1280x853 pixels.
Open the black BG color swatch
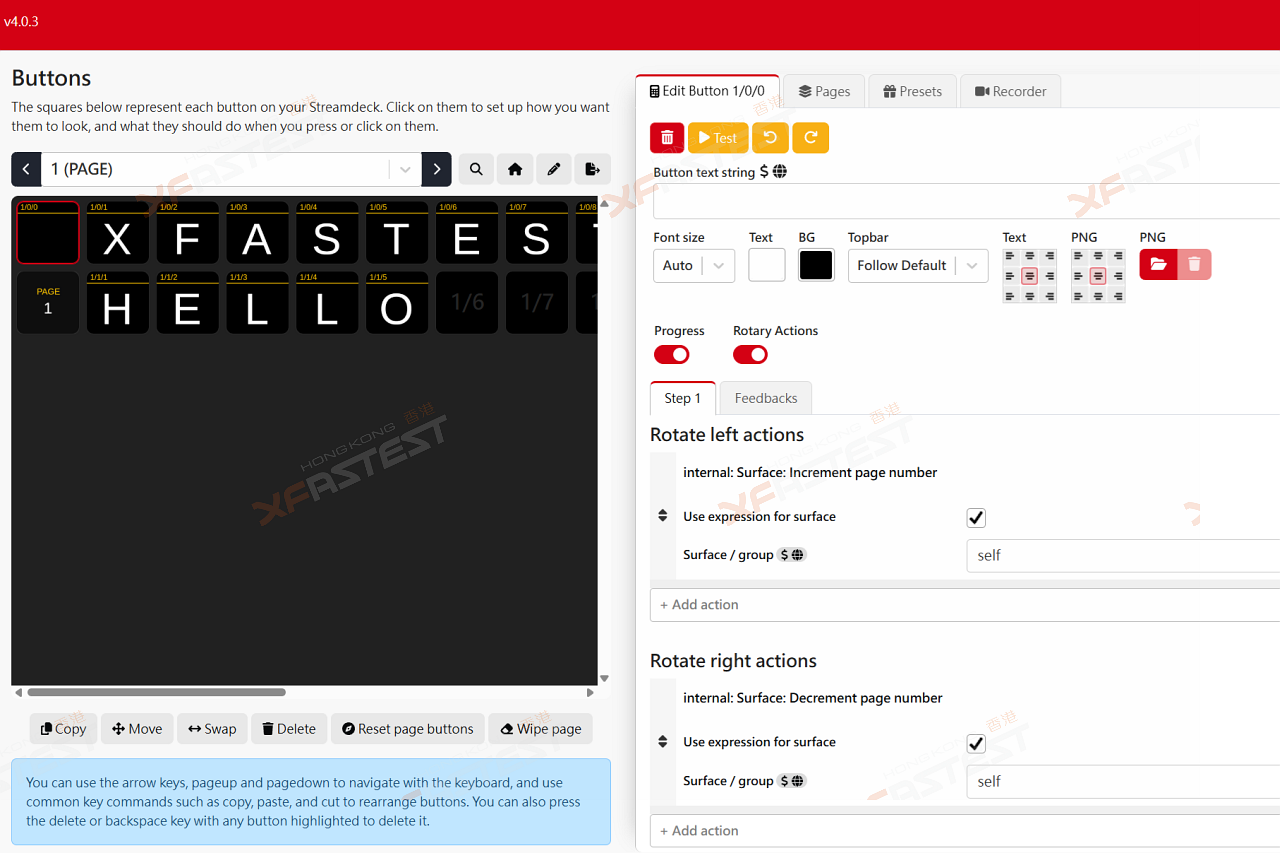[x=816, y=265]
